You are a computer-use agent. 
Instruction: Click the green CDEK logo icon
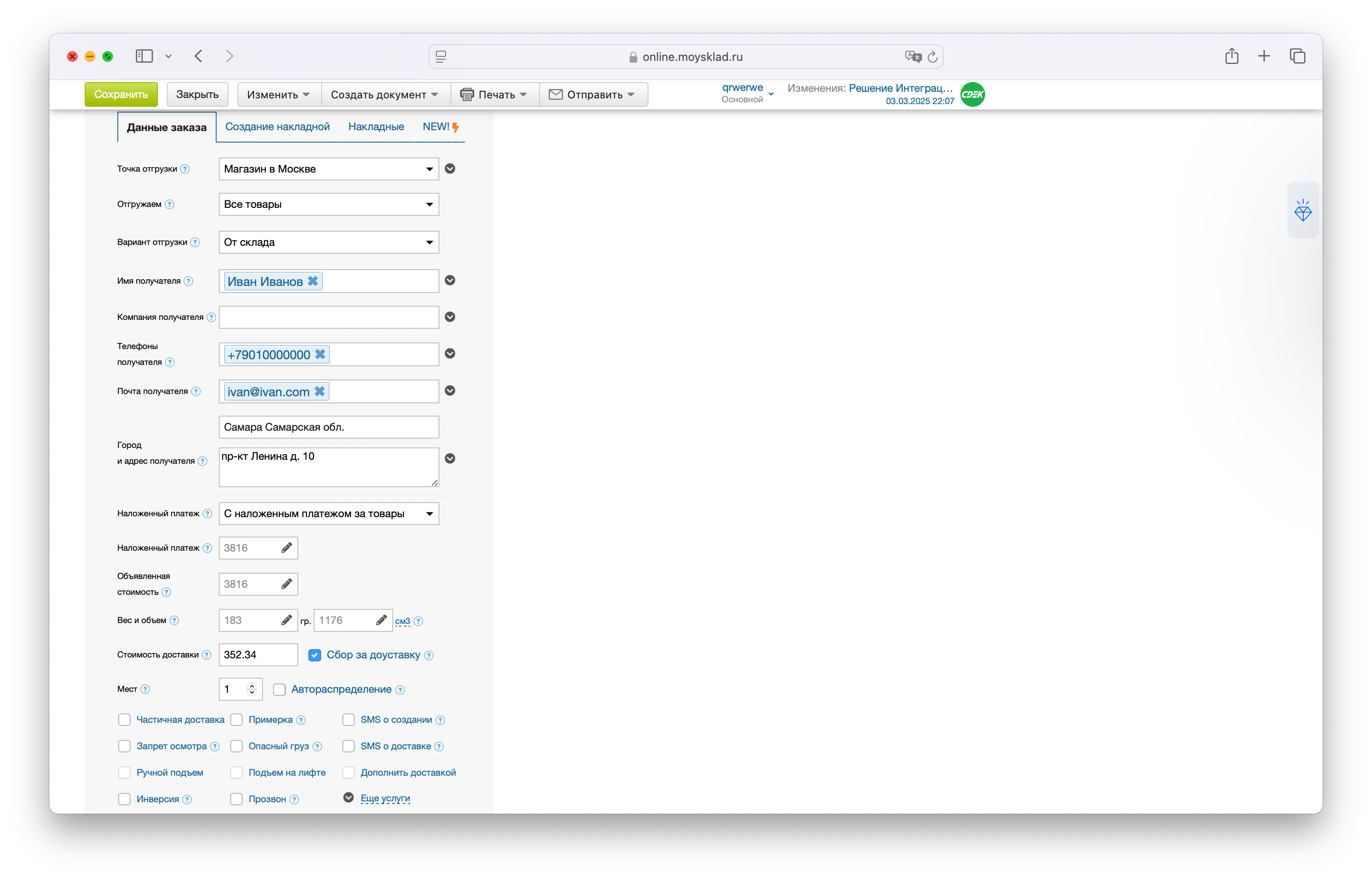coord(972,94)
